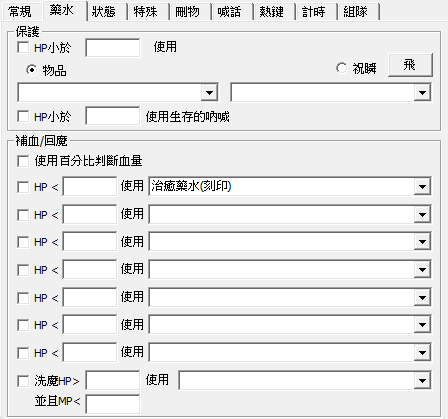Enable the 洗魔HP> checkbox
Viewport: 448px width, 419px height.
click(x=23, y=381)
